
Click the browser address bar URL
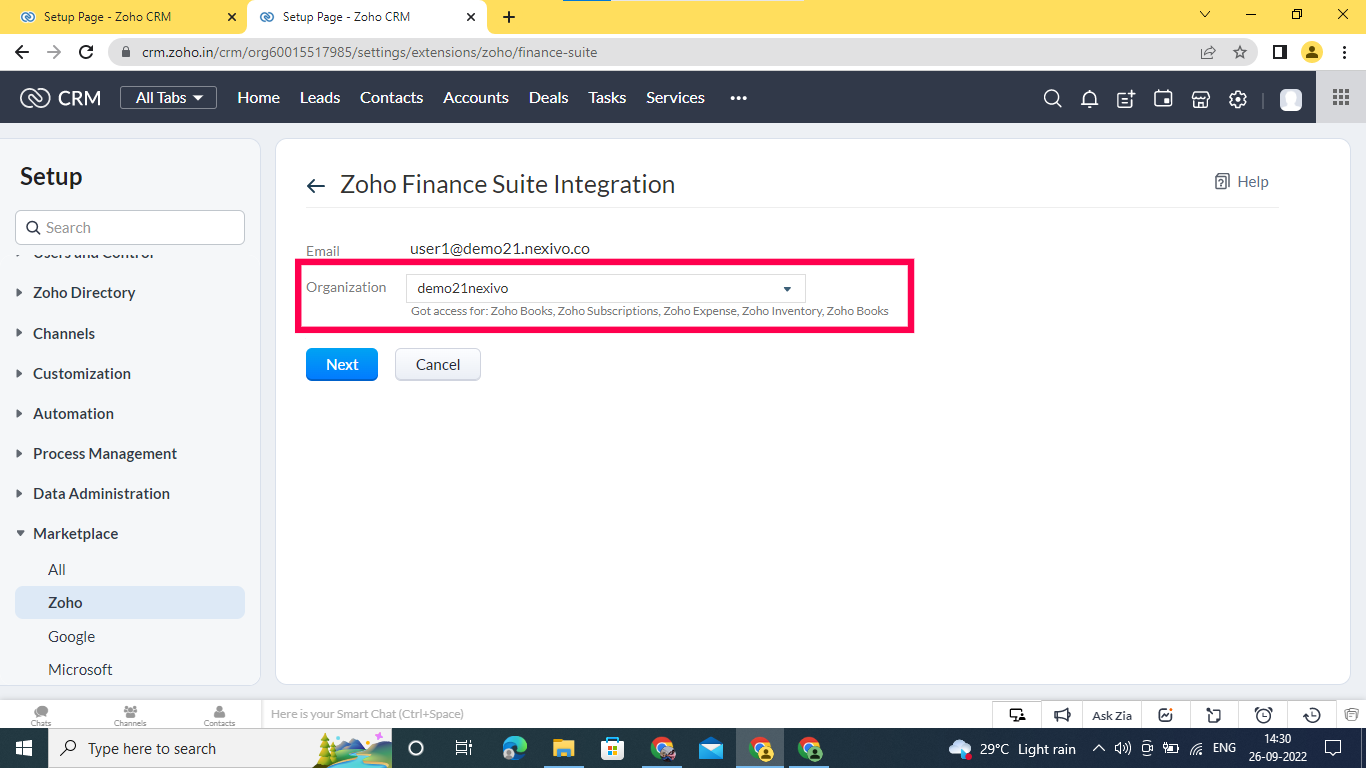coord(369,52)
